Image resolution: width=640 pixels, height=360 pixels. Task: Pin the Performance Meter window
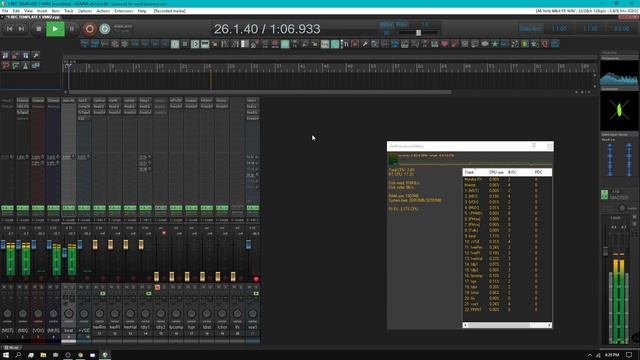click(533, 146)
